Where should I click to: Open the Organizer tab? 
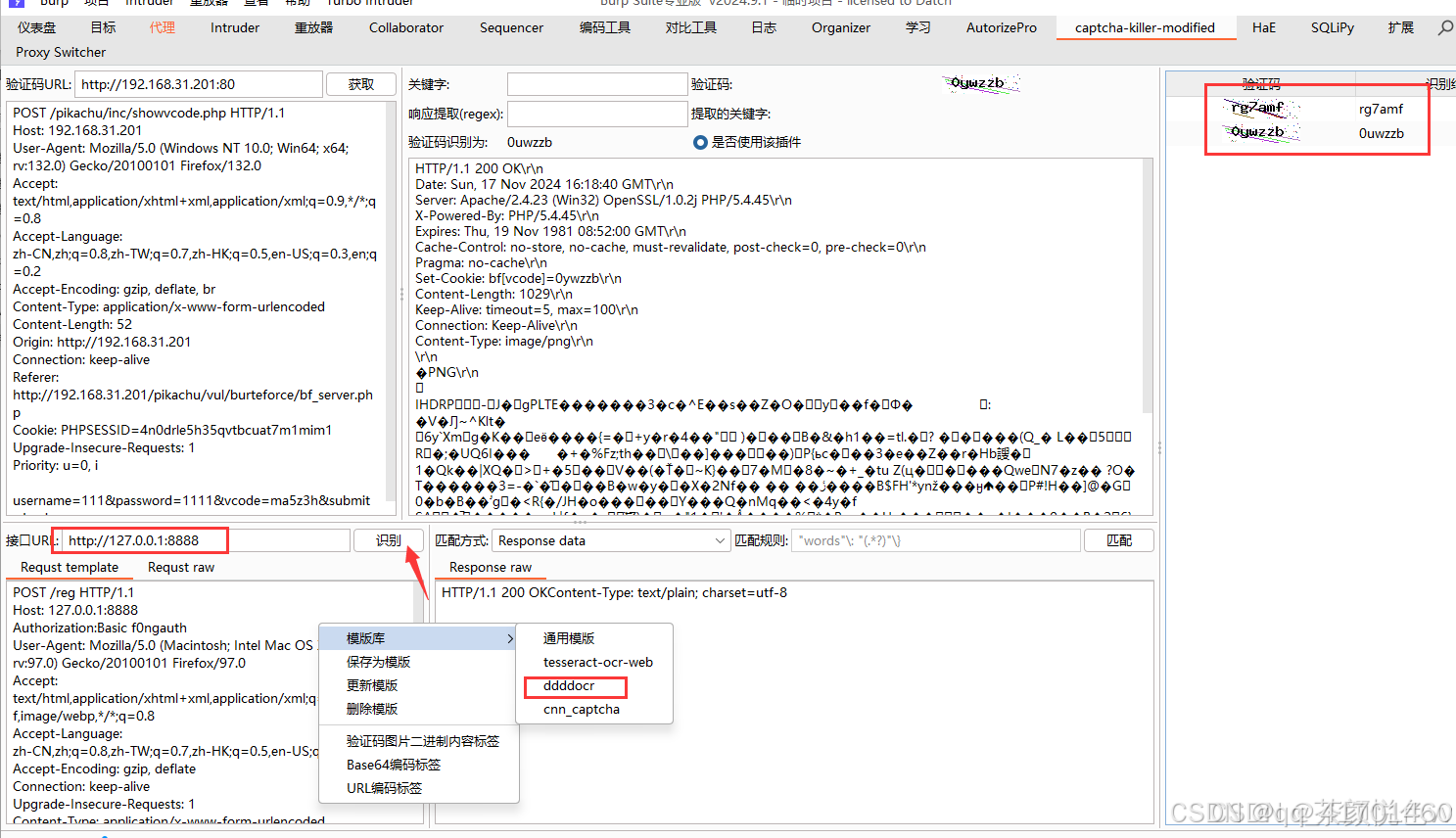(x=841, y=27)
